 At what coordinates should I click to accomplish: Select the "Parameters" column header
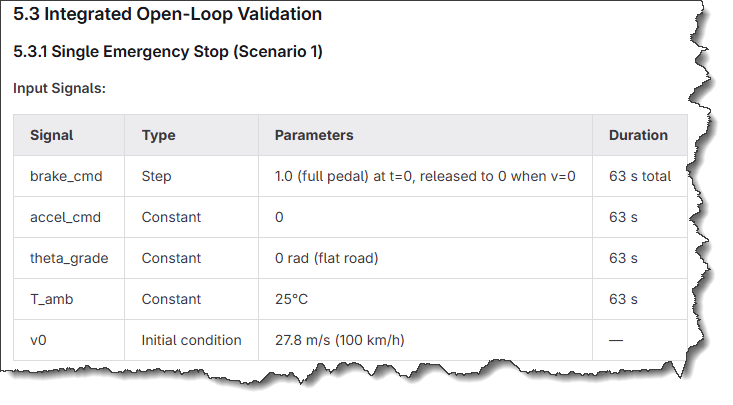314,135
